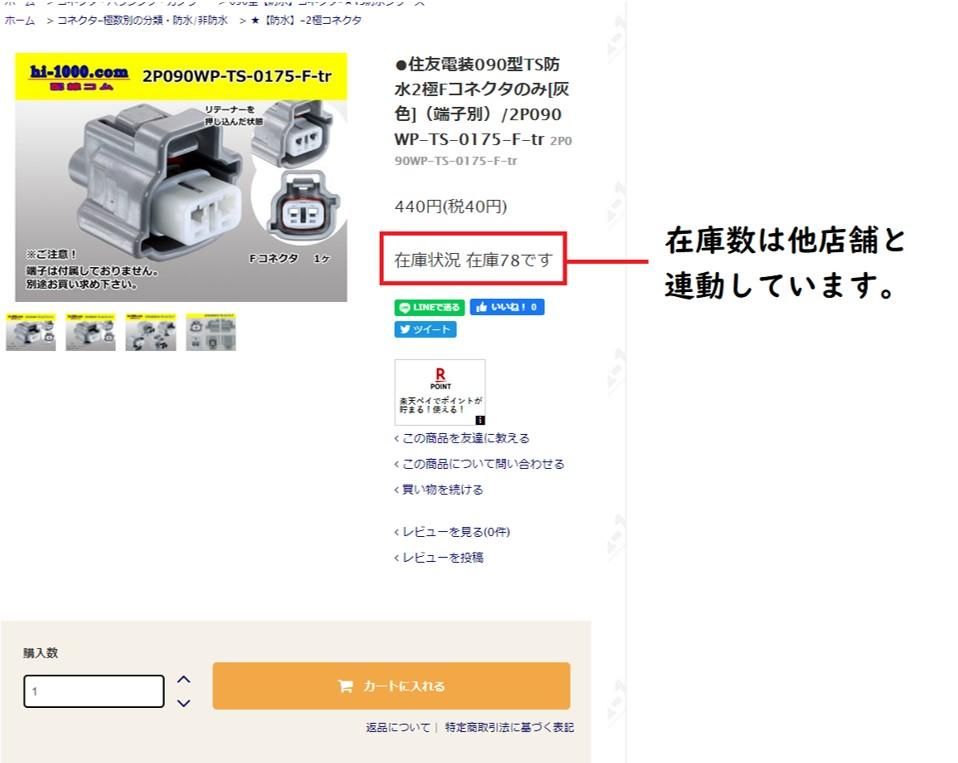Select the fourth product thumbnail

click(x=211, y=332)
